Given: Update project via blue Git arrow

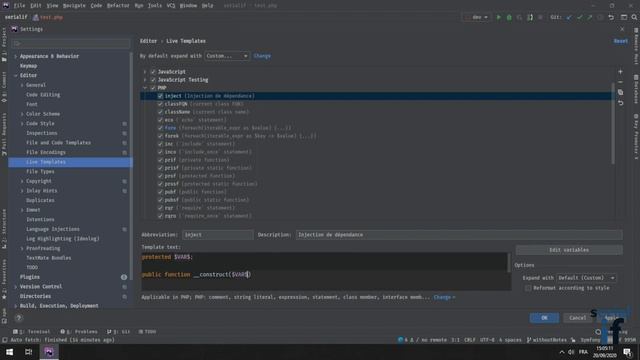Looking at the screenshot, I should (569, 18).
